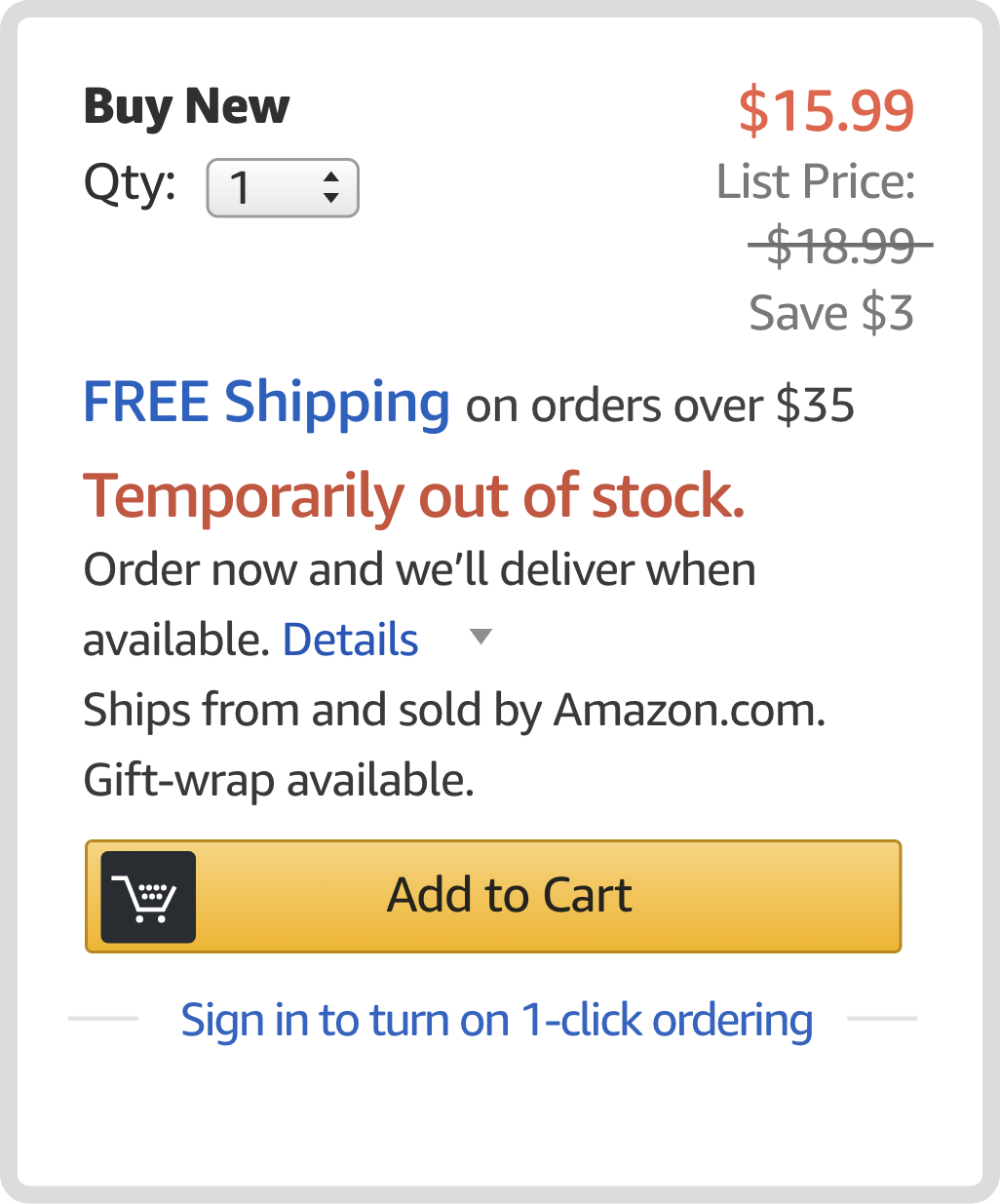Click the order now delivery notice text
Image resolution: width=1000 pixels, height=1204 pixels.
coord(419,569)
